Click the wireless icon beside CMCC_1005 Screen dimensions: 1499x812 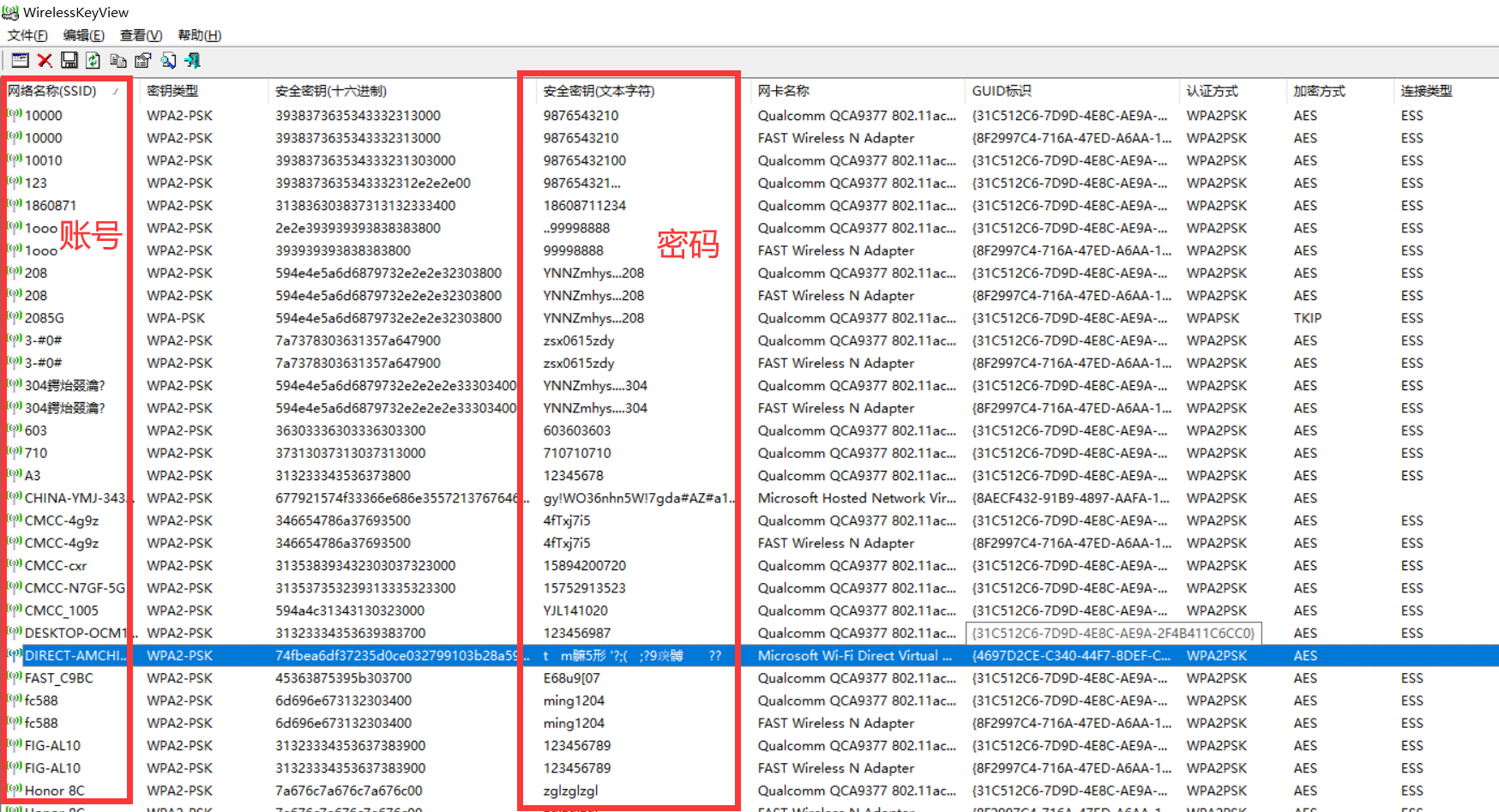click(15, 610)
